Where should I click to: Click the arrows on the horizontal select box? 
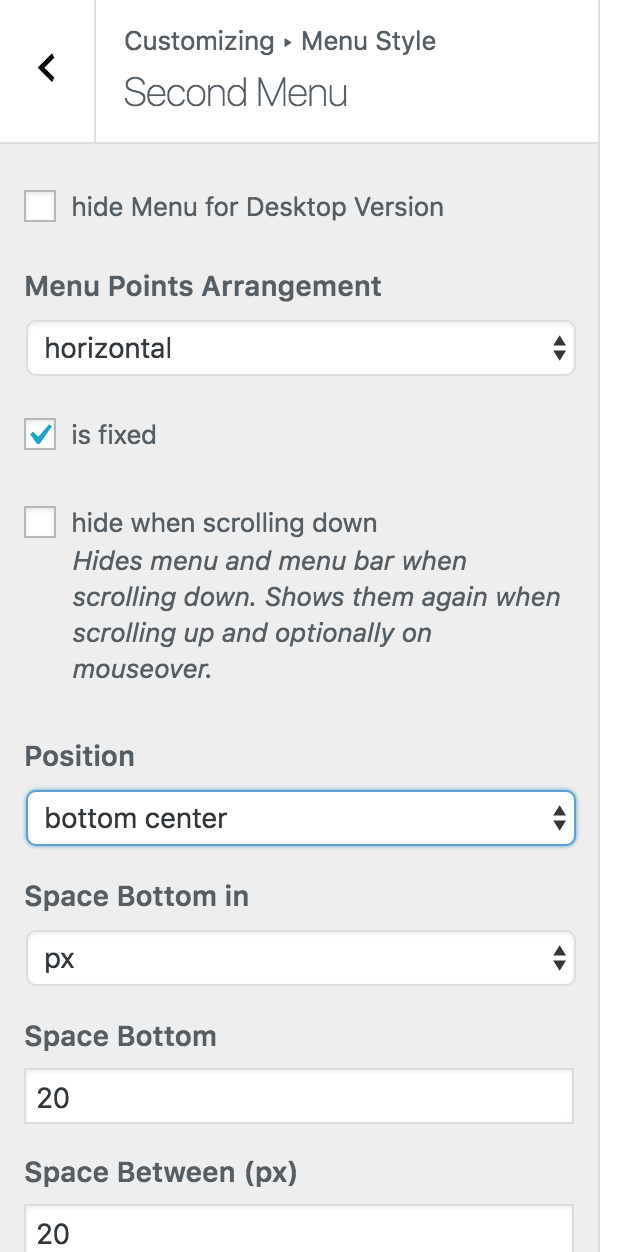point(559,349)
